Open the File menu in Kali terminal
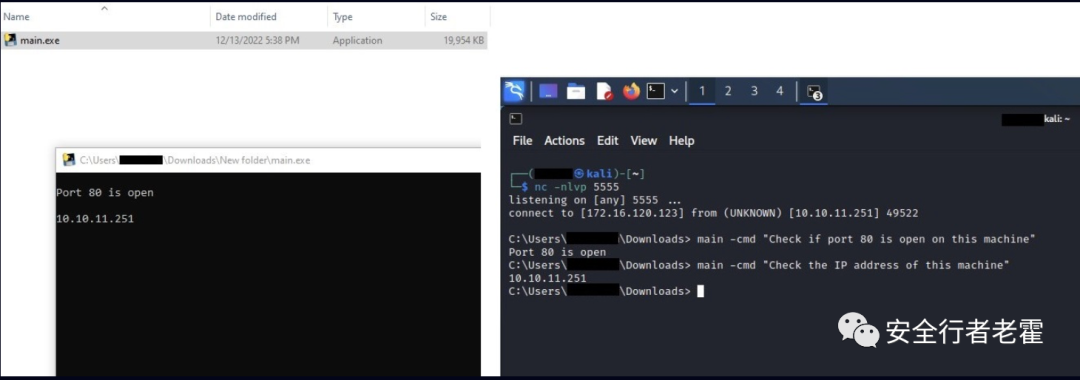1080x380 pixels. (x=523, y=140)
